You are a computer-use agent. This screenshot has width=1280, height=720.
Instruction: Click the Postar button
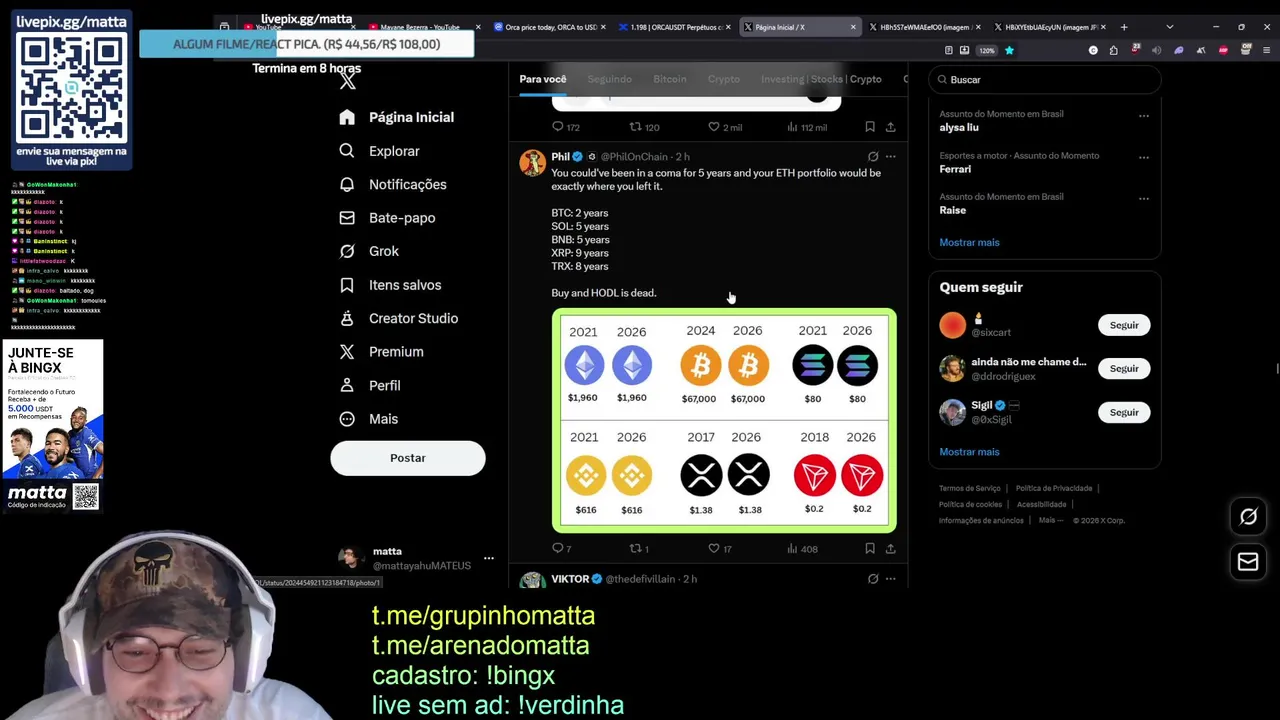(x=408, y=458)
